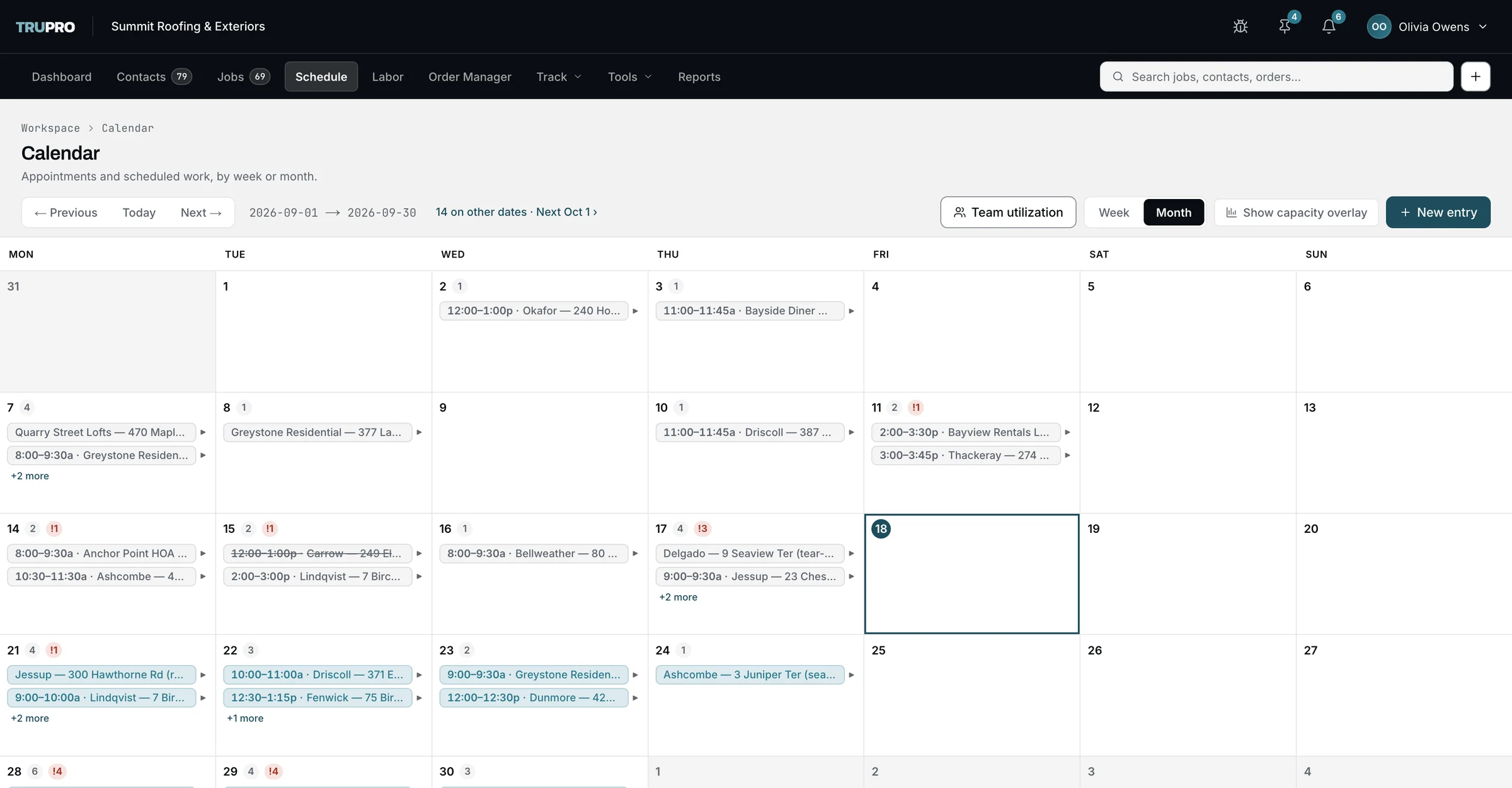This screenshot has height=788, width=1512.
Task: Open the Labor tab
Action: [x=387, y=76]
